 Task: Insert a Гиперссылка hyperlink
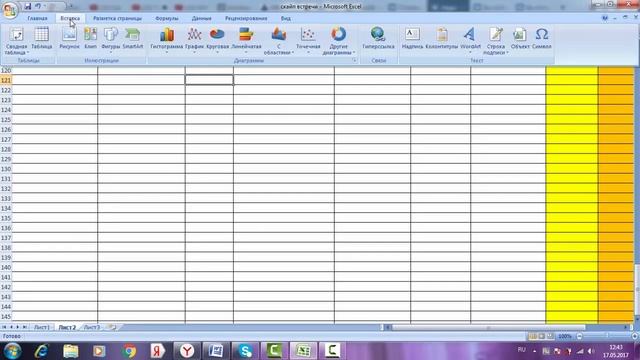[378, 39]
